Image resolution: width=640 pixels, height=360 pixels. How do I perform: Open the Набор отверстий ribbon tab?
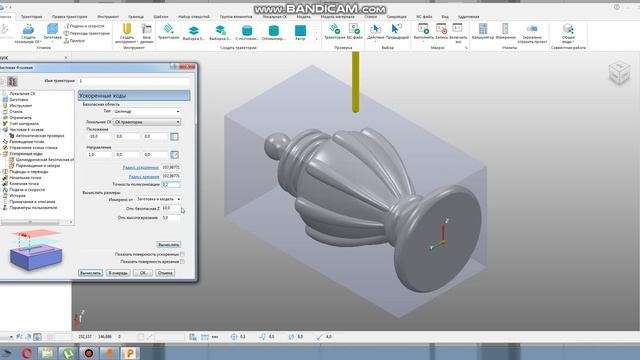pyautogui.click(x=194, y=17)
